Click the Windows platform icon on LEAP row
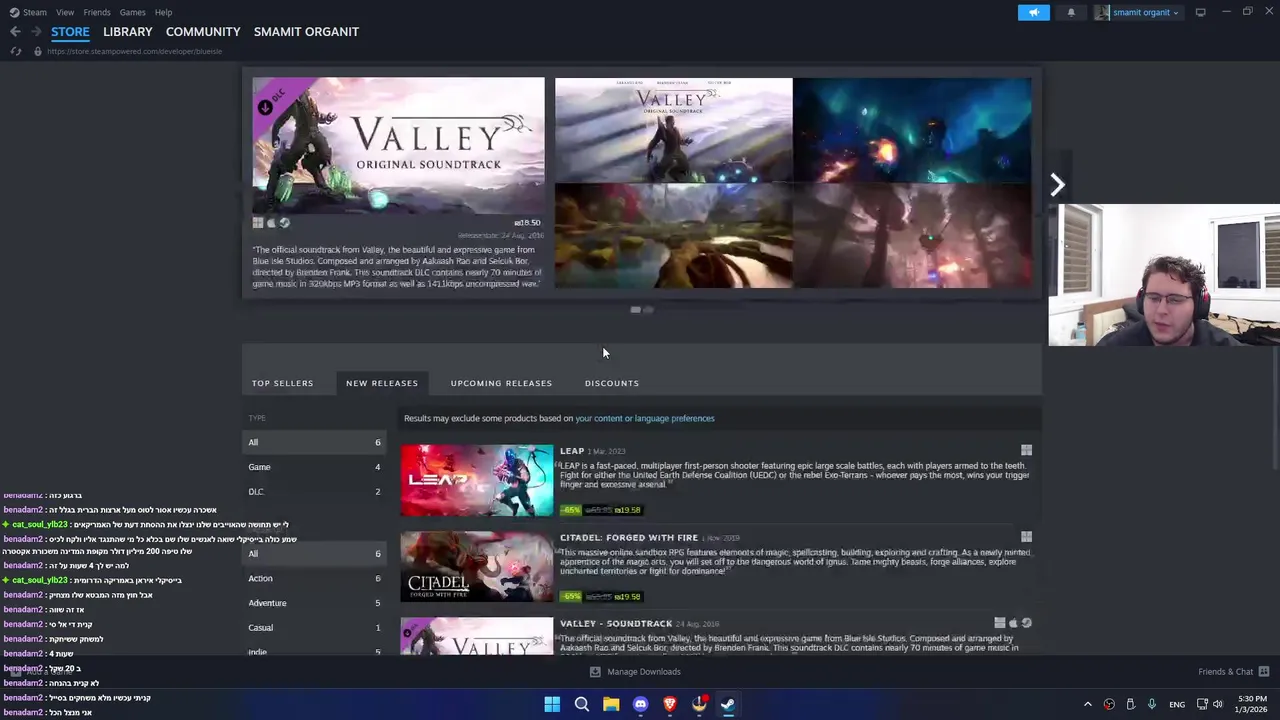The width and height of the screenshot is (1280, 720). [1026, 451]
